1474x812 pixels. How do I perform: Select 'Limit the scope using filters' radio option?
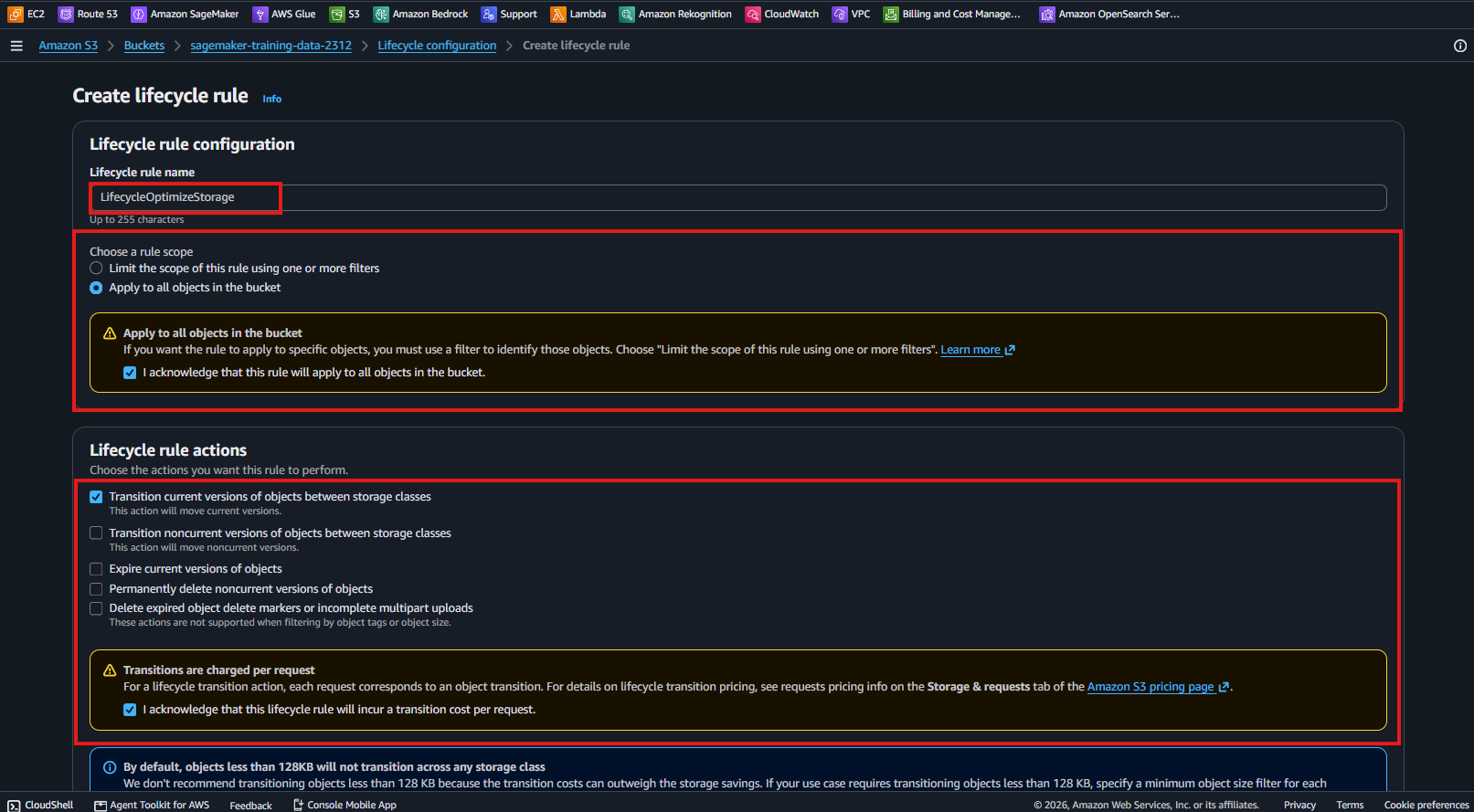[96, 269]
